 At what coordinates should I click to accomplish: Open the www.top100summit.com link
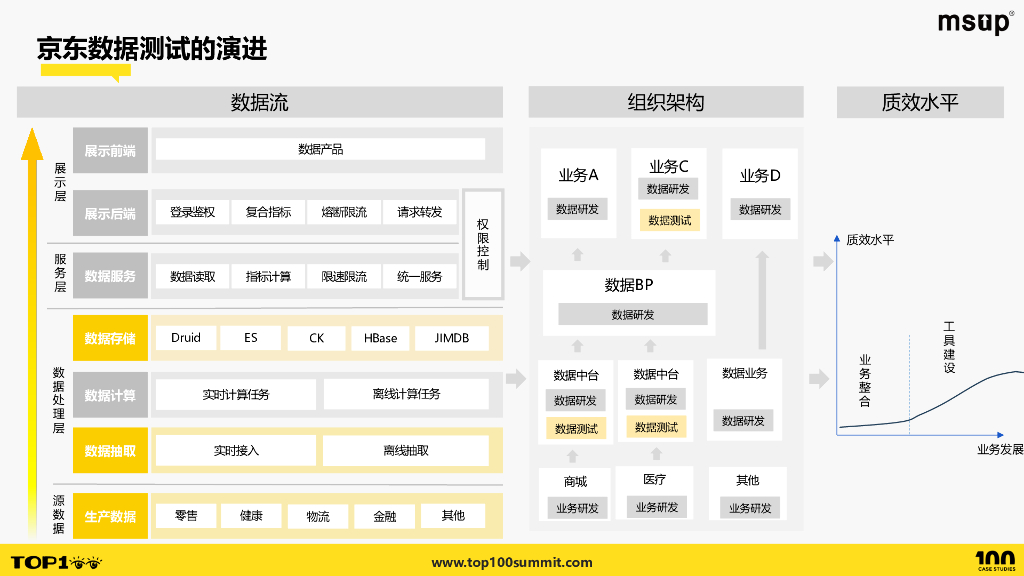tap(512, 561)
